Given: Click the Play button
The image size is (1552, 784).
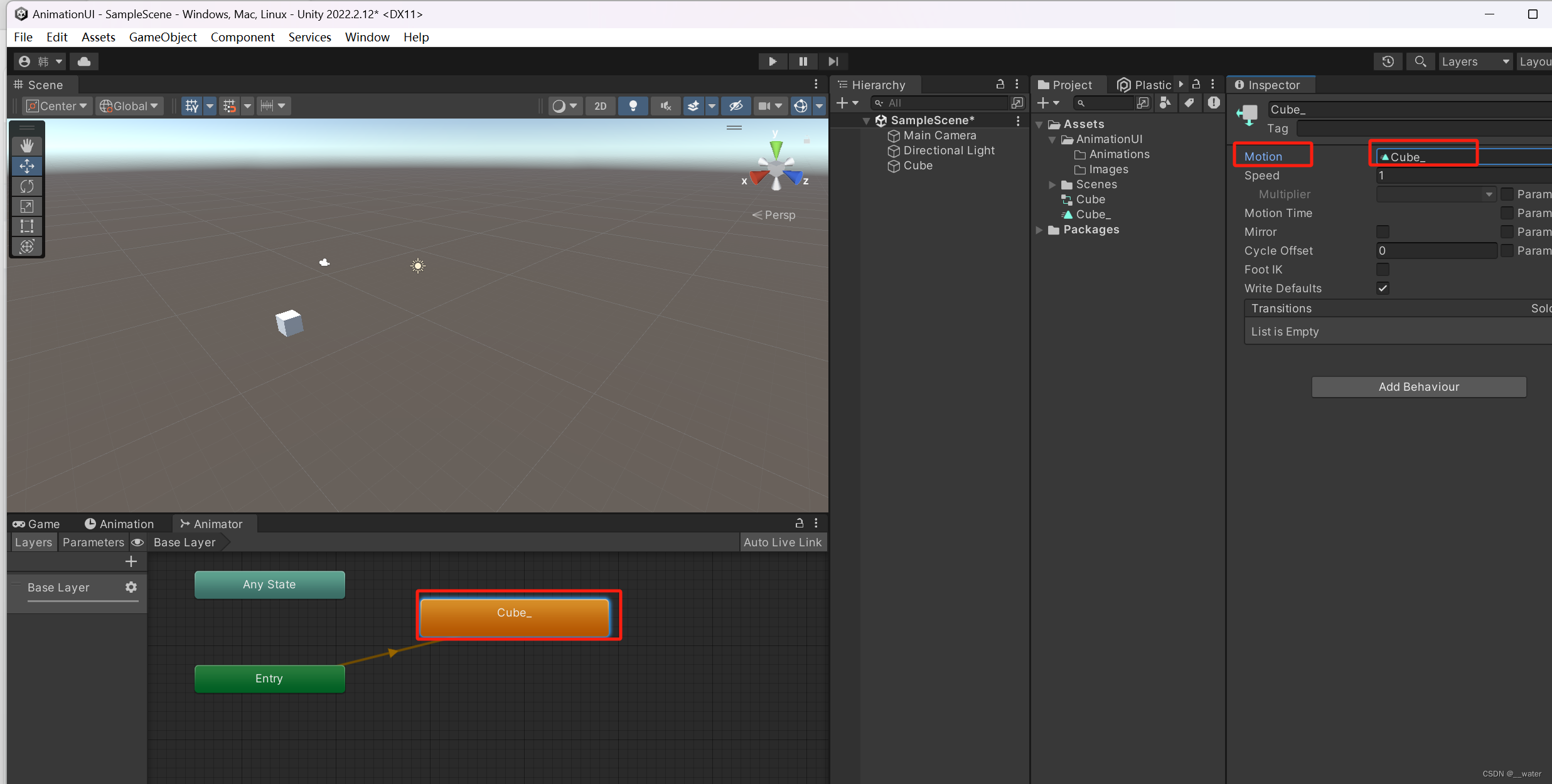Looking at the screenshot, I should tap(773, 61).
